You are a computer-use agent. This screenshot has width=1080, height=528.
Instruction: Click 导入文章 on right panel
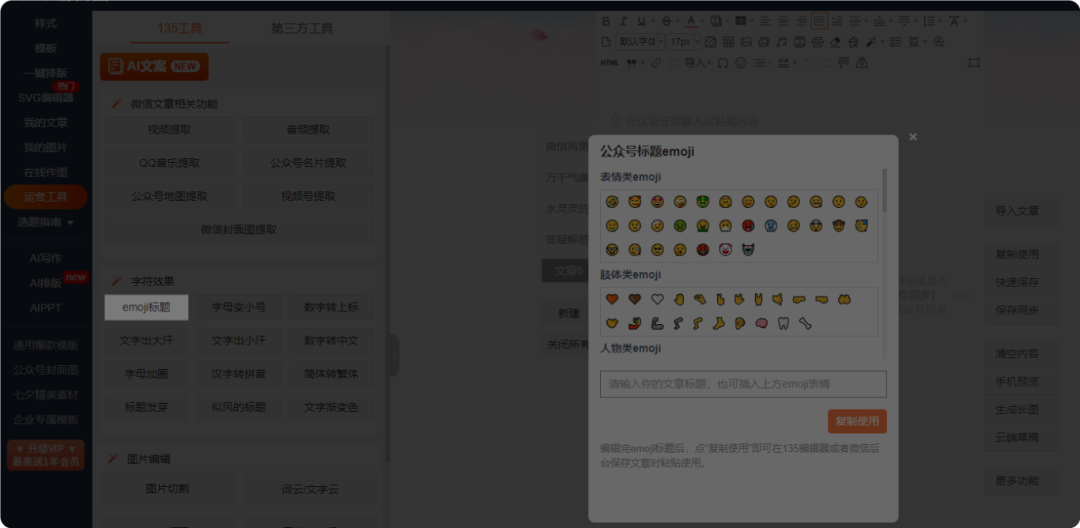point(1017,211)
